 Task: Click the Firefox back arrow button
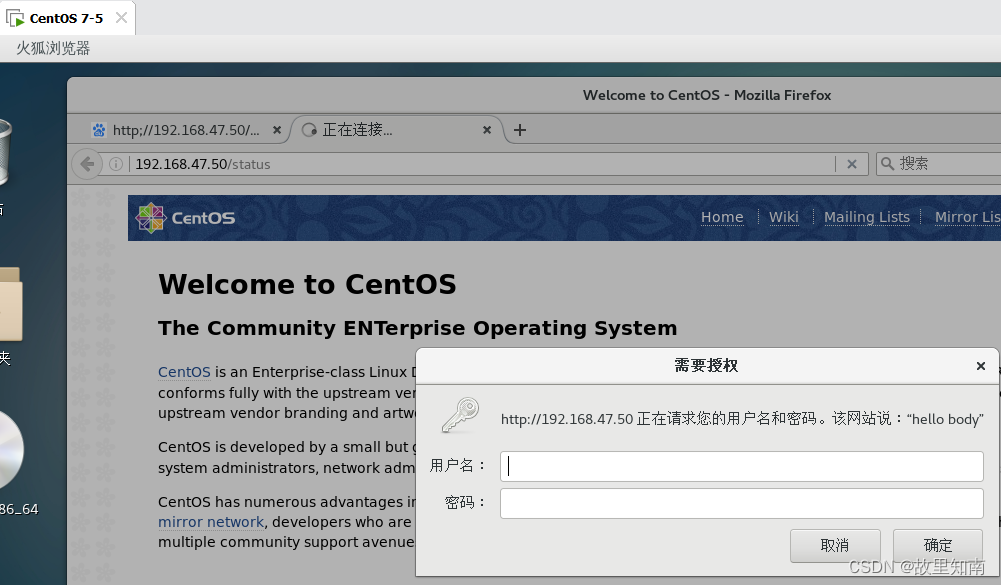87,164
